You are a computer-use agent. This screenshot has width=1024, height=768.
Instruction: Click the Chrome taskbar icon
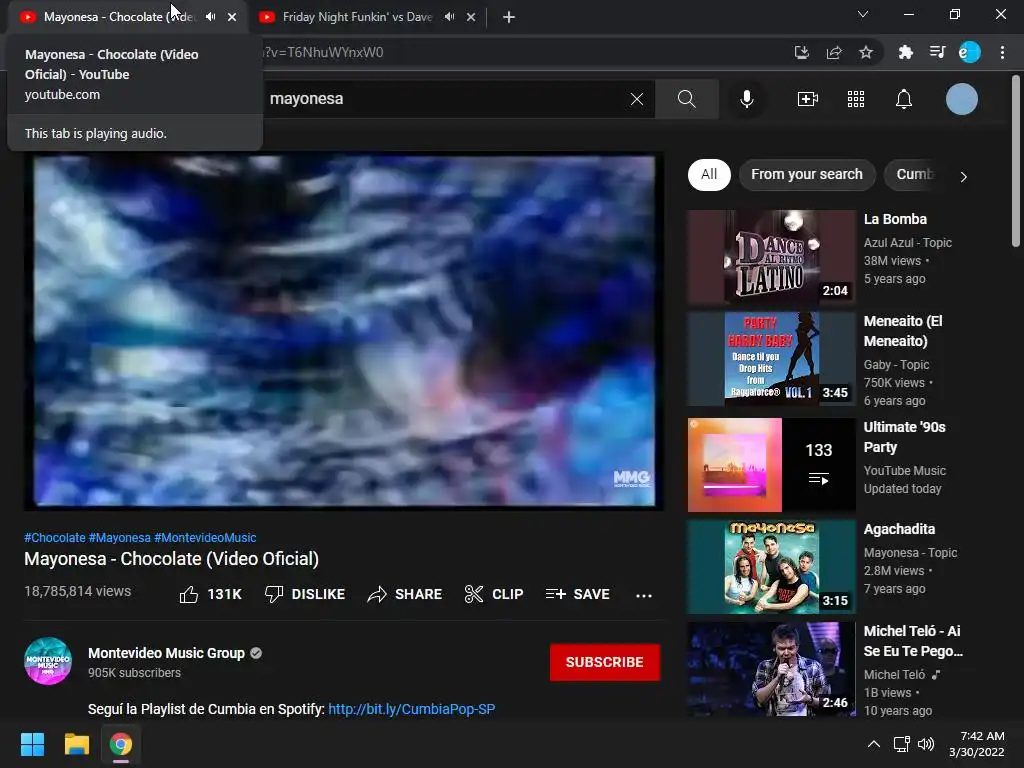(x=121, y=744)
